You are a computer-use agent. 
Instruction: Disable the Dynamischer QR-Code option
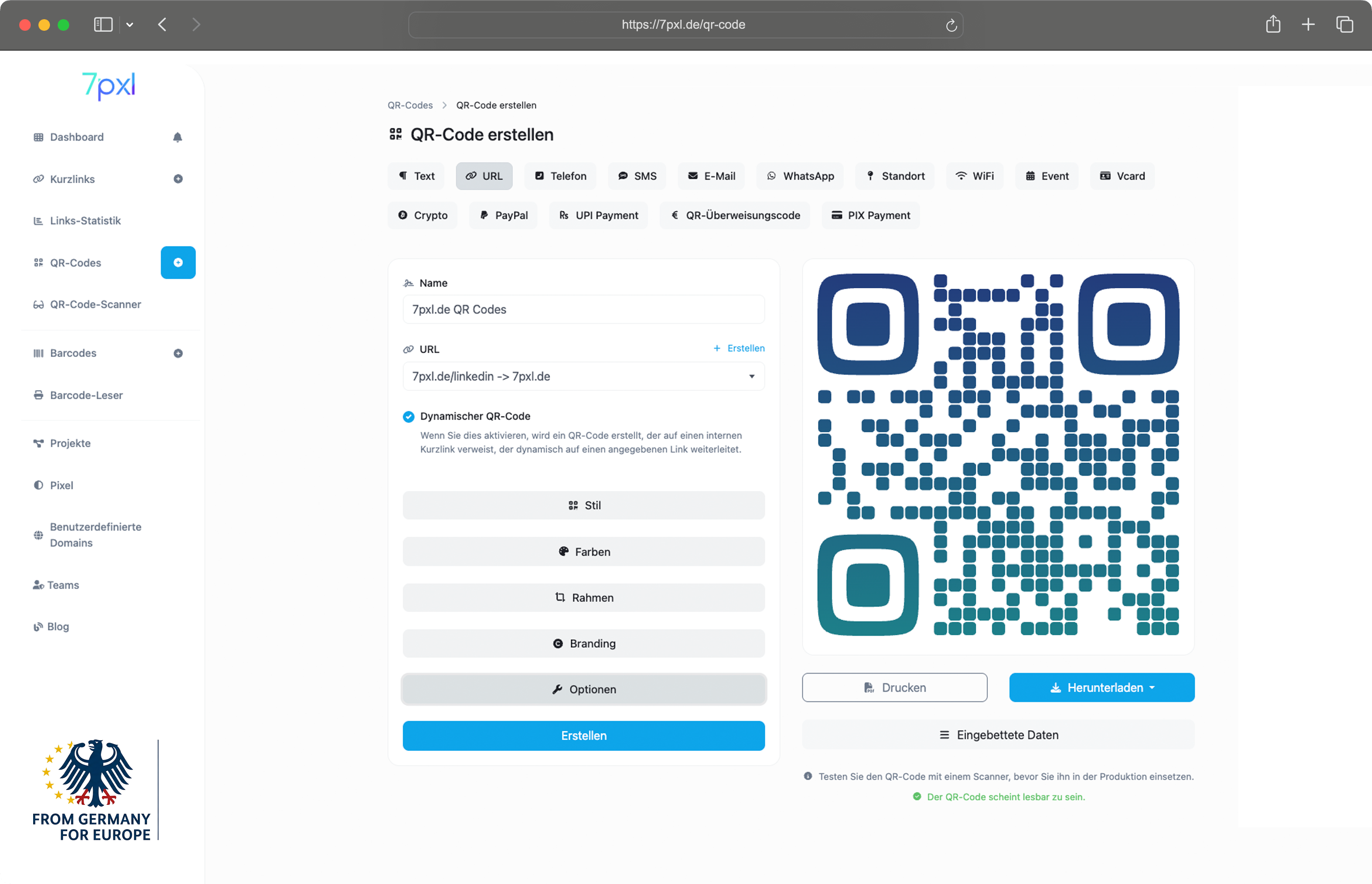[408, 416]
